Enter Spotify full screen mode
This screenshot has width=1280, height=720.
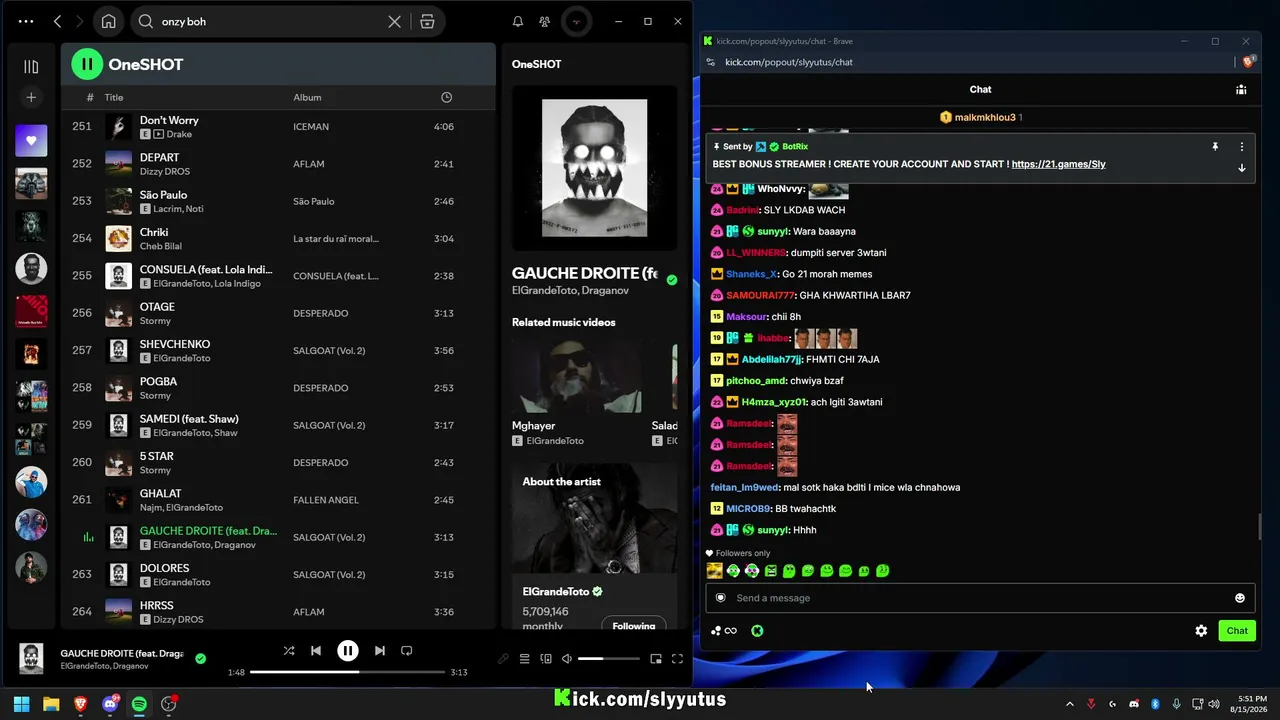pyautogui.click(x=677, y=659)
